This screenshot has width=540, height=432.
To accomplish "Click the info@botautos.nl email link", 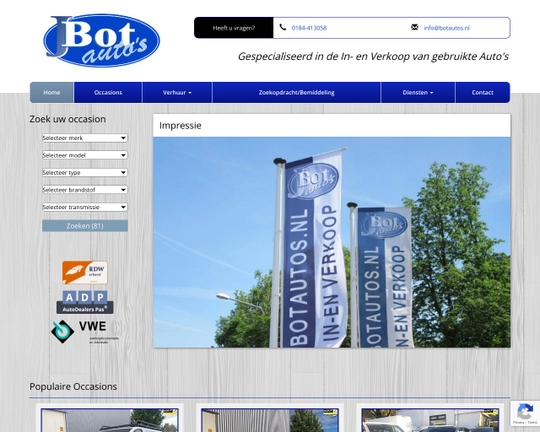I will (x=446, y=28).
